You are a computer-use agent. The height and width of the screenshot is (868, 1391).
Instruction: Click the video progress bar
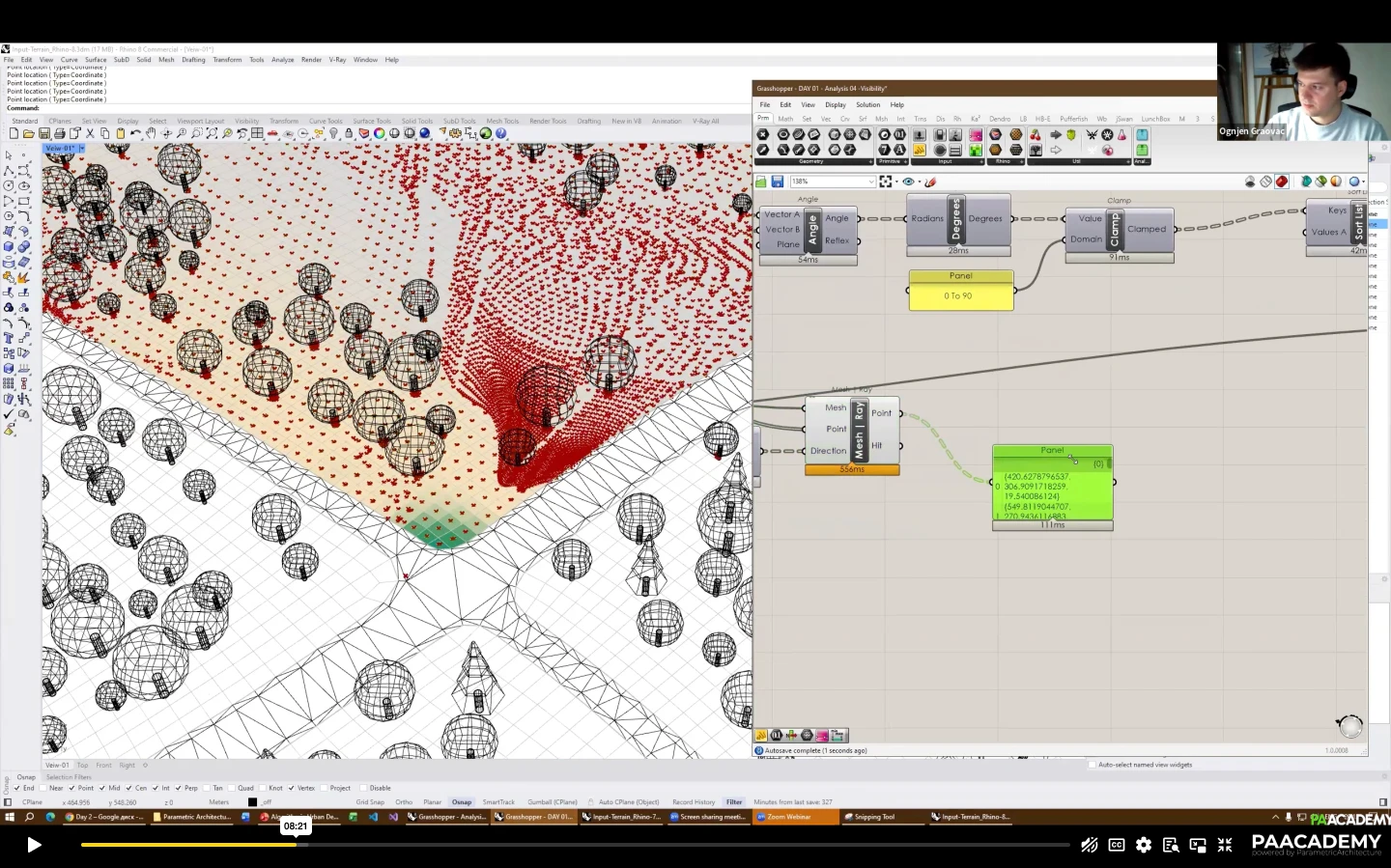tap(580, 845)
